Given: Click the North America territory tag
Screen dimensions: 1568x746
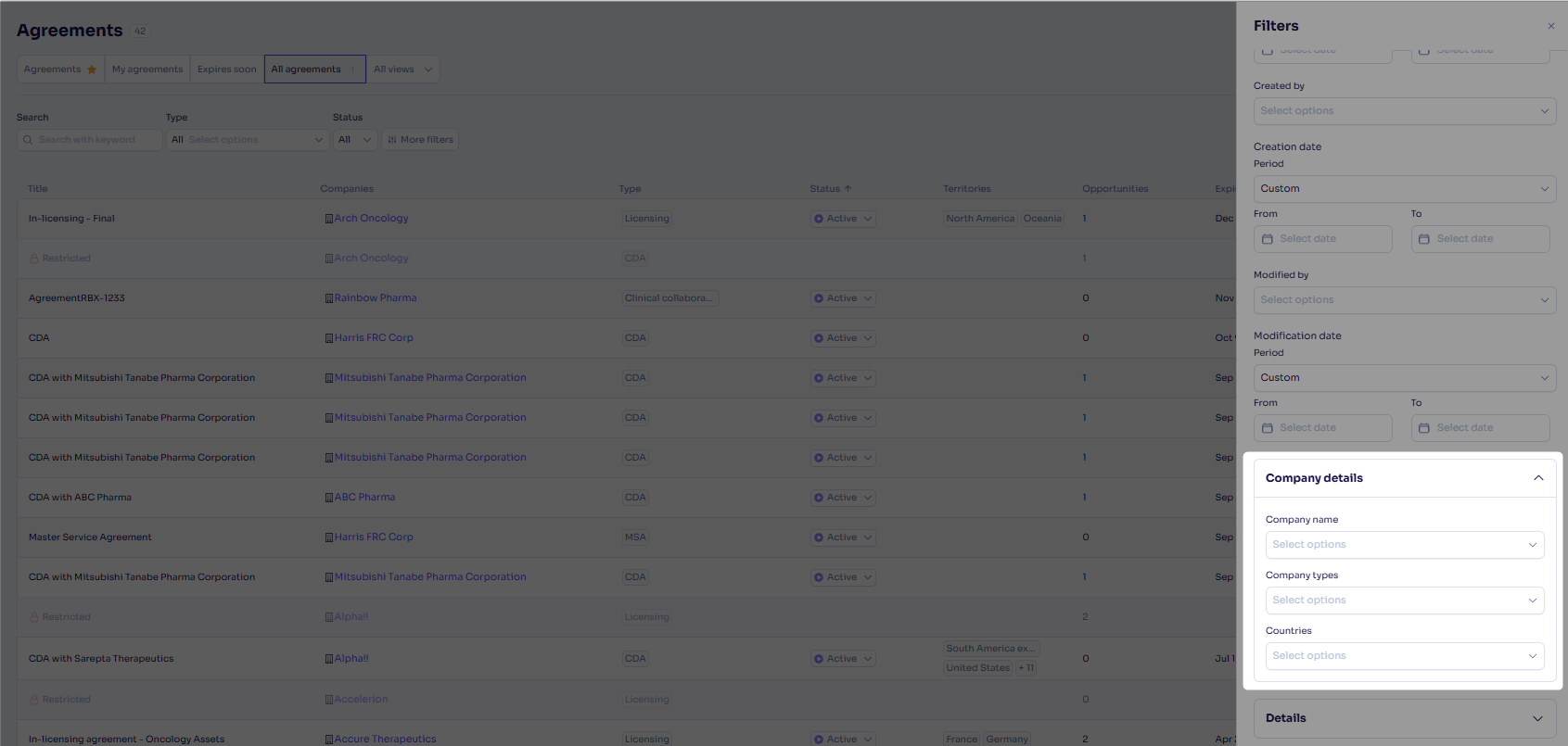Looking at the screenshot, I should click(980, 219).
